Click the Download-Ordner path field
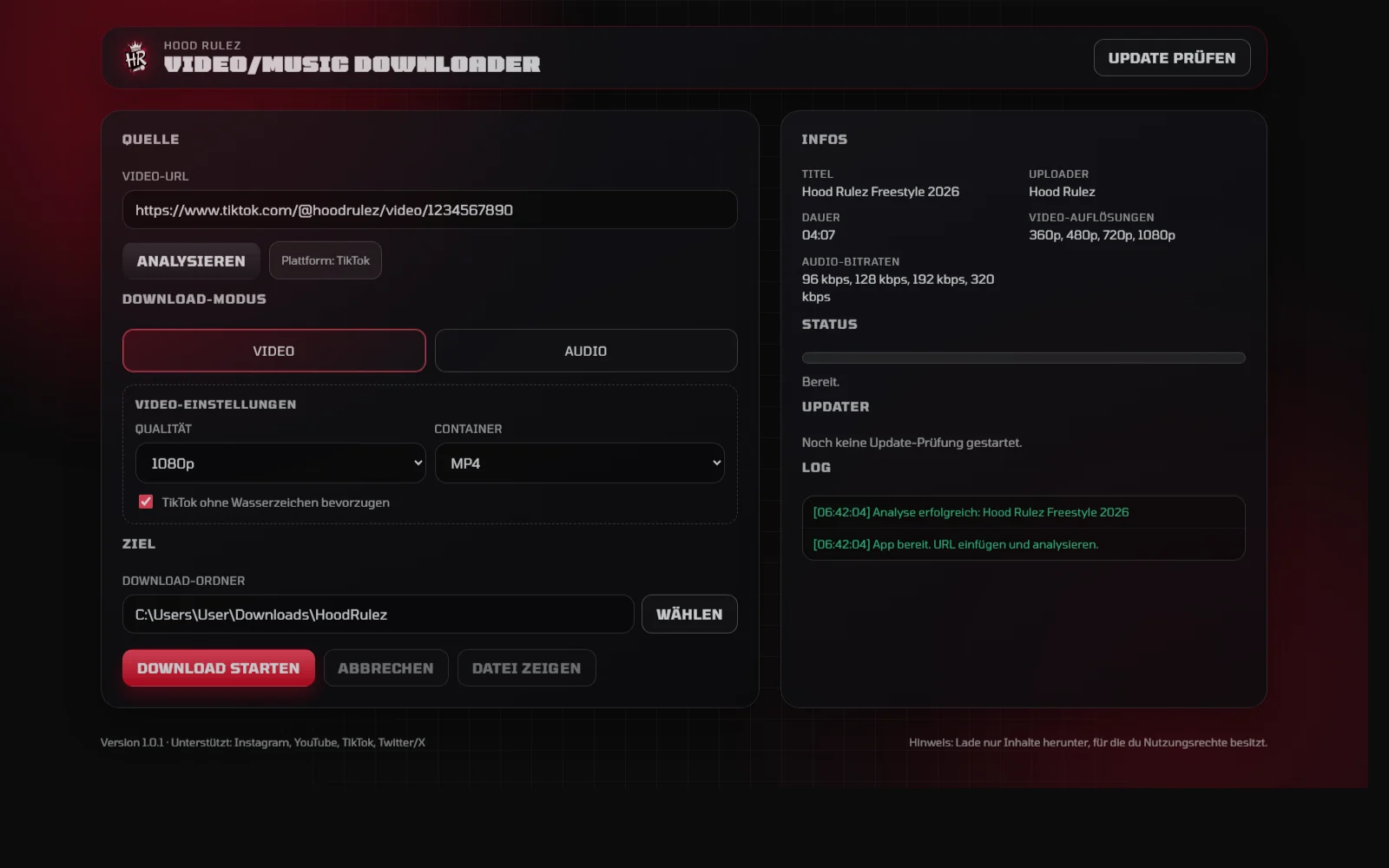The height and width of the screenshot is (868, 1389). [378, 614]
